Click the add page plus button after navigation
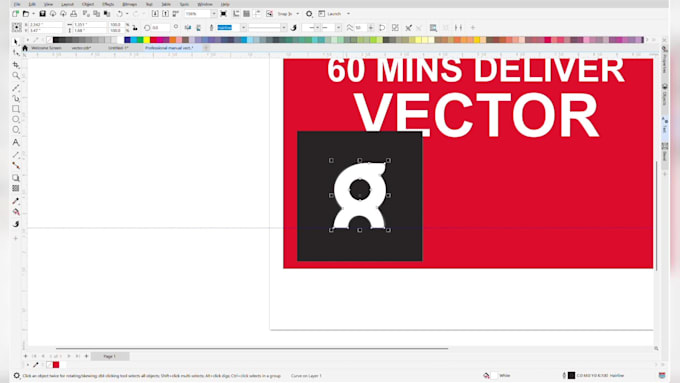The width and height of the screenshot is (680, 383). [x=86, y=356]
